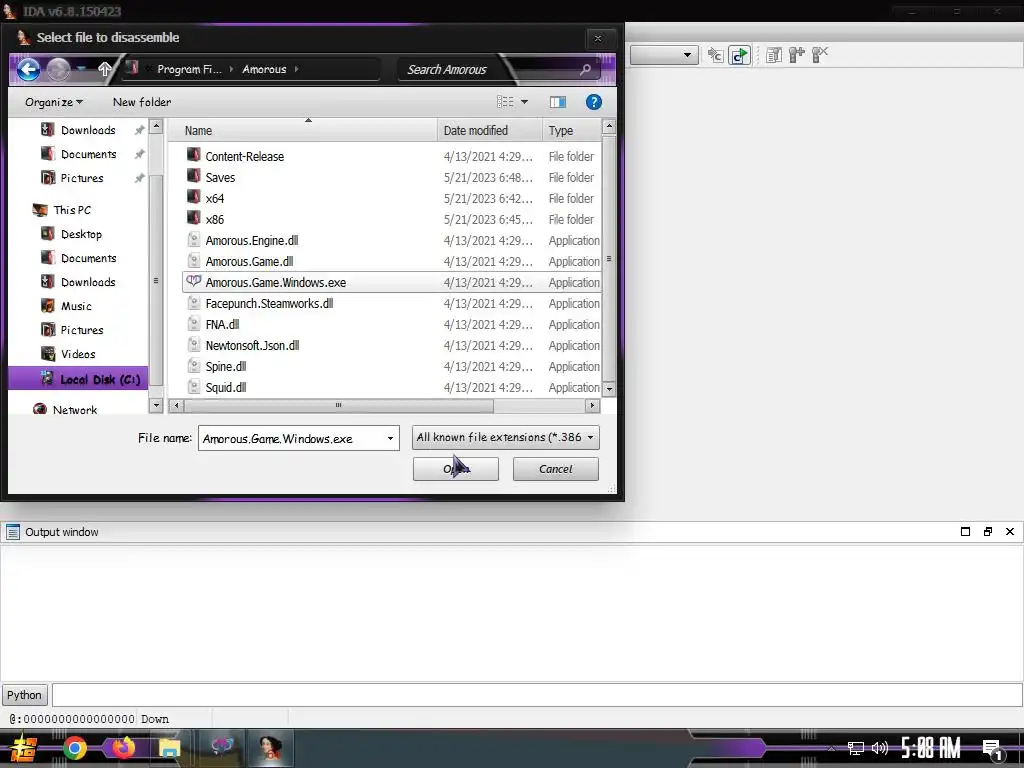Viewport: 1024px width, 768px height.
Task: Click the Program Fi... breadcrumb segment
Action: [x=189, y=69]
